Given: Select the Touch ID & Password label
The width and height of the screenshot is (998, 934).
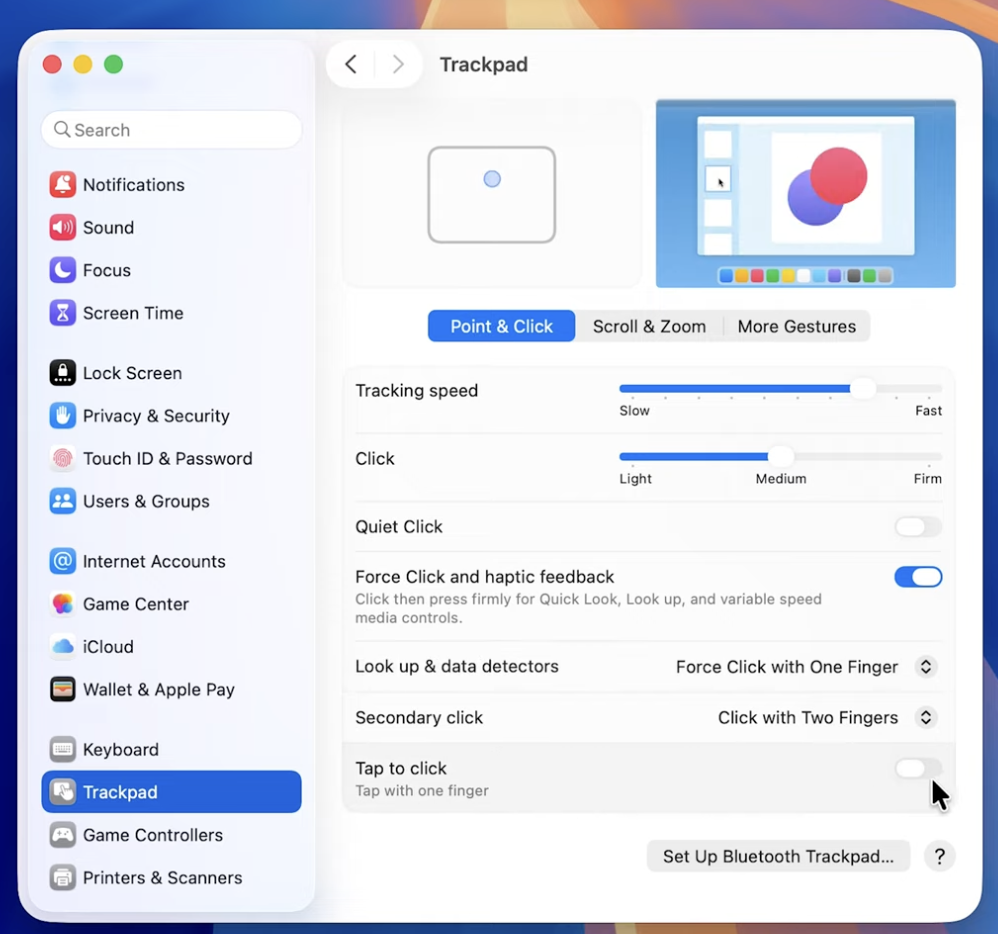Looking at the screenshot, I should click(x=167, y=458).
